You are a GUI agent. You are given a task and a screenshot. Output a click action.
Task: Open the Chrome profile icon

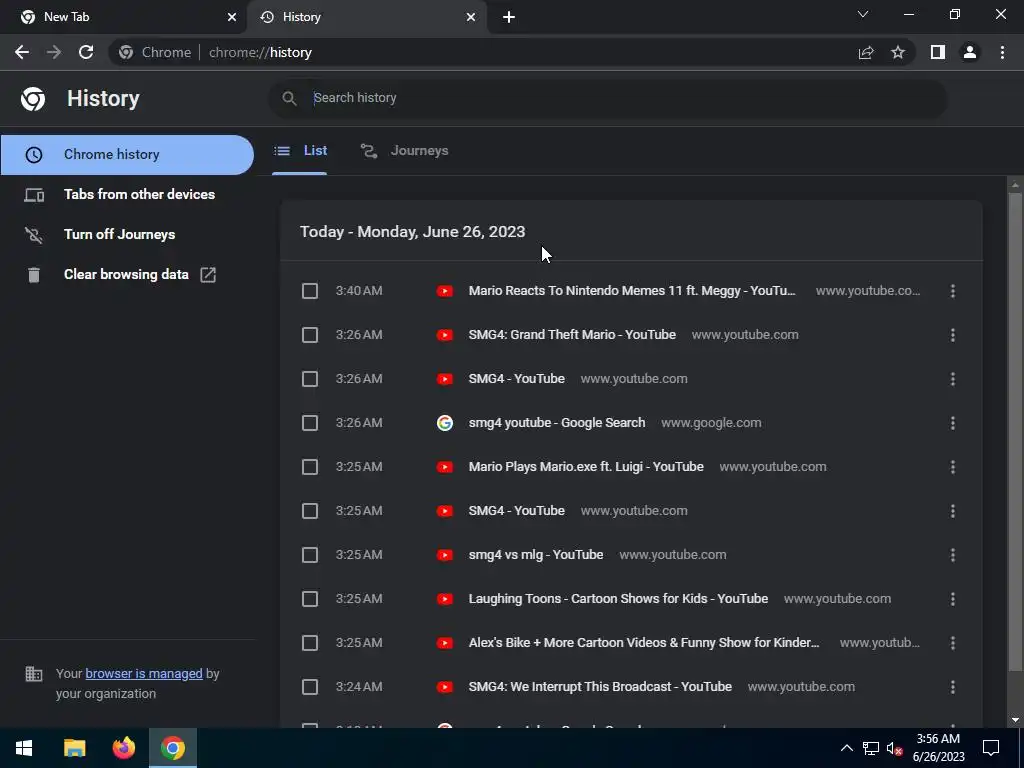[970, 52]
